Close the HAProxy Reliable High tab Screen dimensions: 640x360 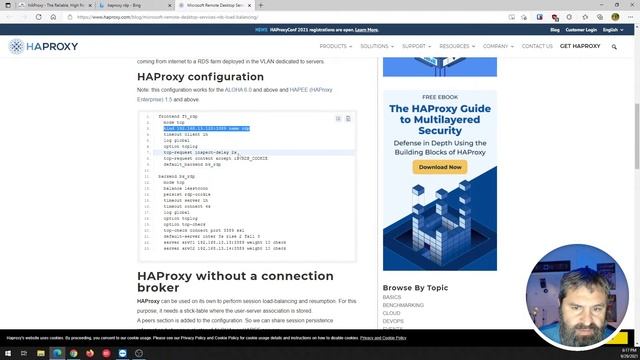tap(90, 5)
